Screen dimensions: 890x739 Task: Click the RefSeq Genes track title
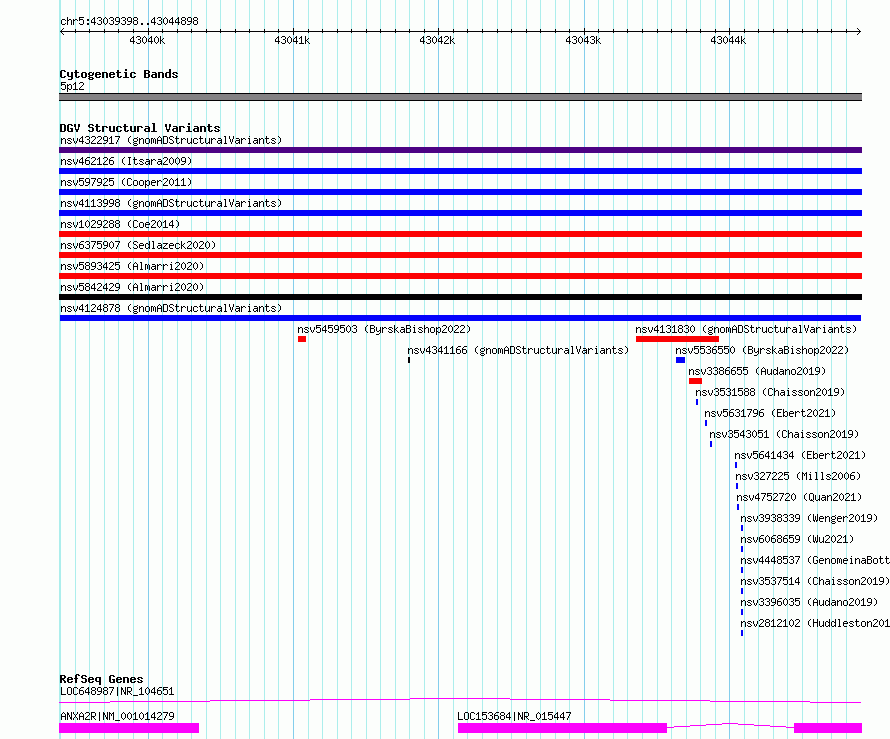pyautogui.click(x=101, y=679)
